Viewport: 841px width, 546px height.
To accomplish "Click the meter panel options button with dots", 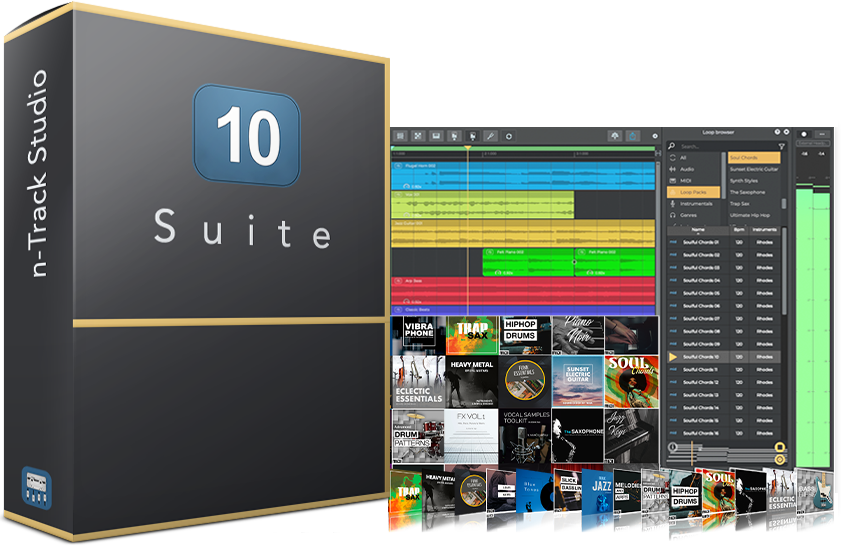I will (822, 134).
